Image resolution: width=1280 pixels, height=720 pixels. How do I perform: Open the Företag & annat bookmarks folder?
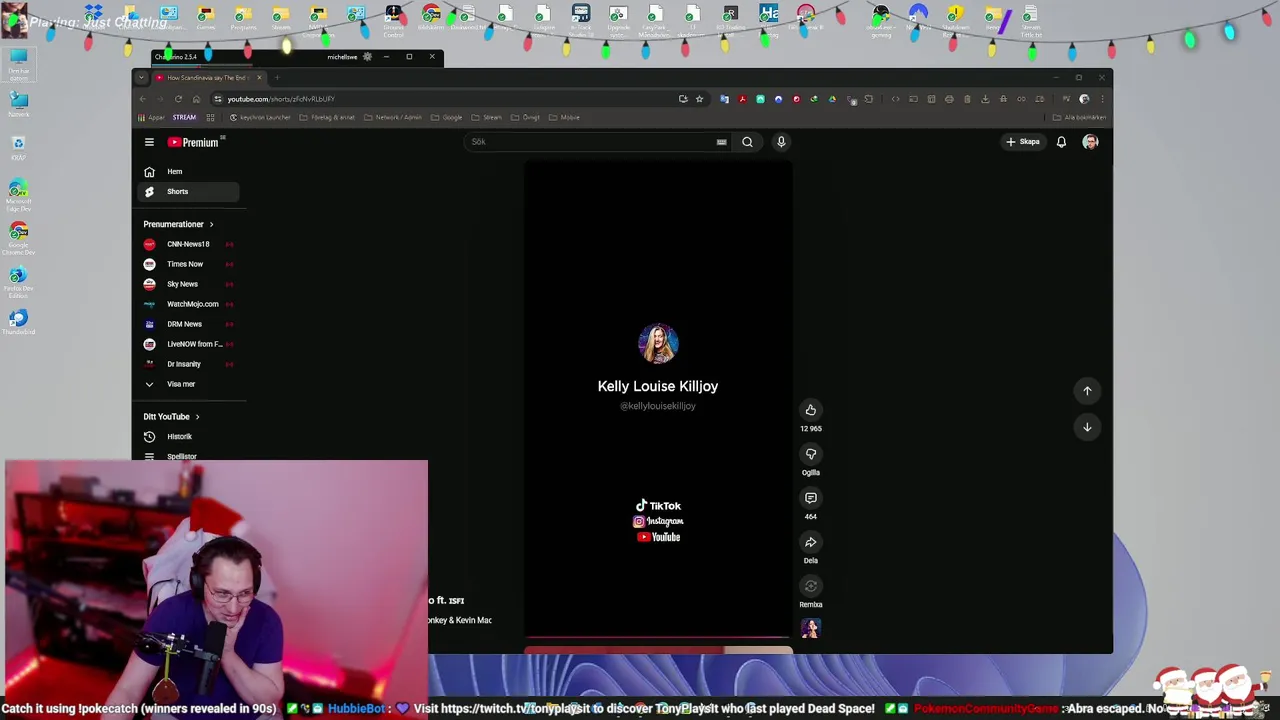pyautogui.click(x=327, y=117)
